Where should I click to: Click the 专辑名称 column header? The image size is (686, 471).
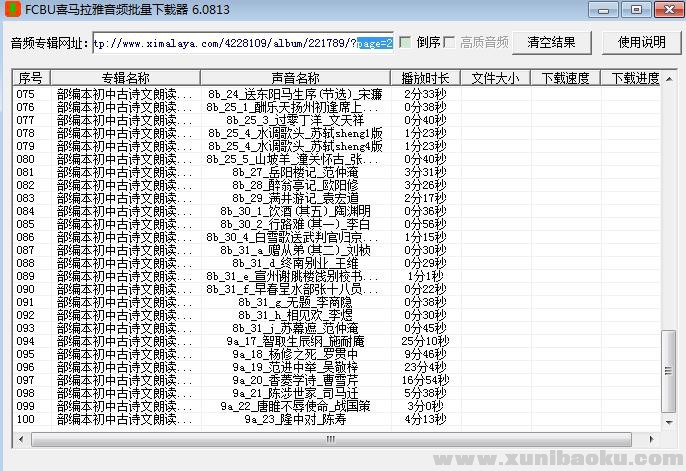tap(125, 78)
